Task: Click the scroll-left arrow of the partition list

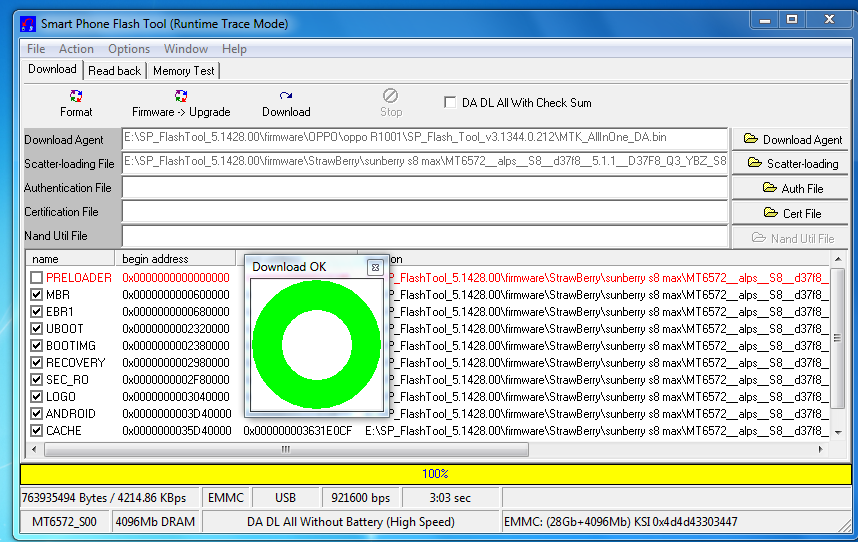Action: pos(34,450)
